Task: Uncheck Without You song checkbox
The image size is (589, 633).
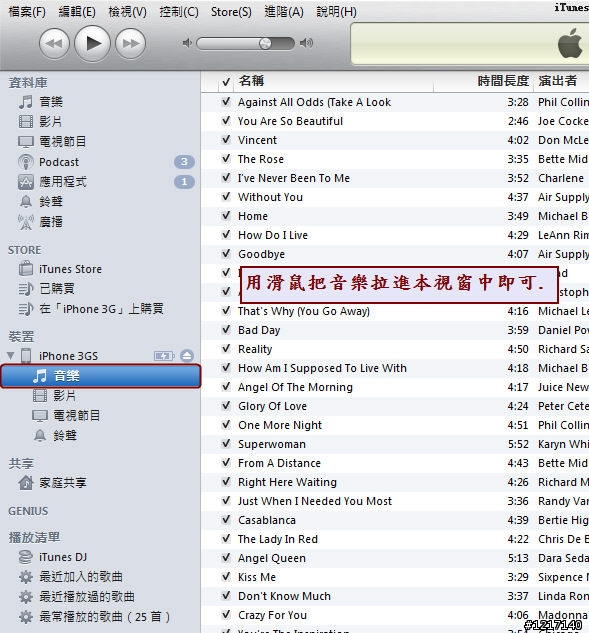Action: (x=226, y=197)
